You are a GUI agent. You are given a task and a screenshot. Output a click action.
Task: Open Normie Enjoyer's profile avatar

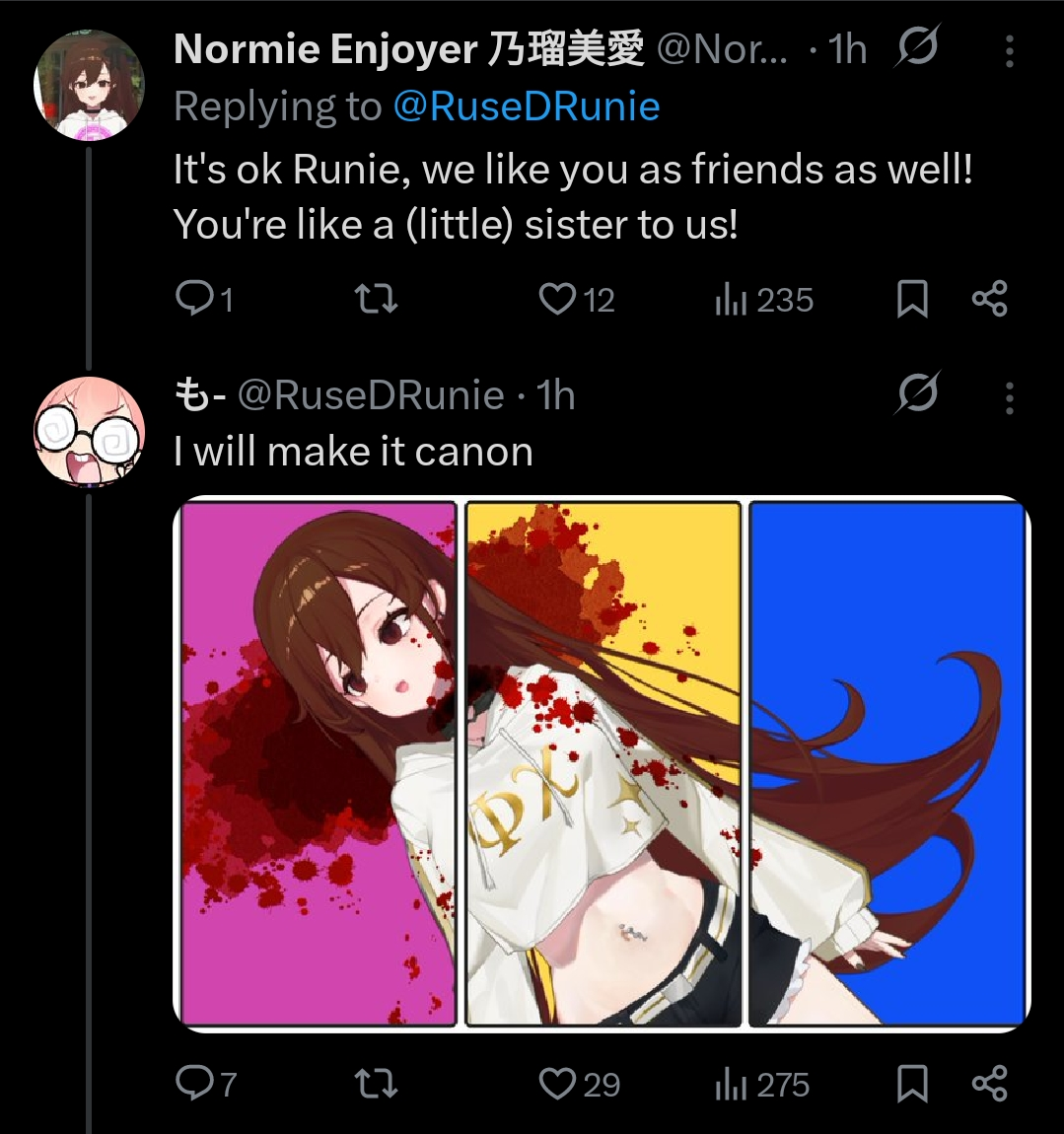(x=89, y=86)
